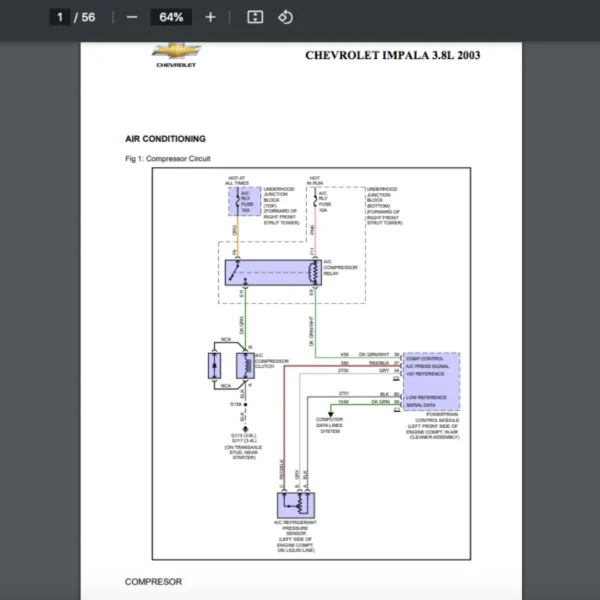Click the zoom in plus button
This screenshot has width=600, height=600.
pos(210,17)
